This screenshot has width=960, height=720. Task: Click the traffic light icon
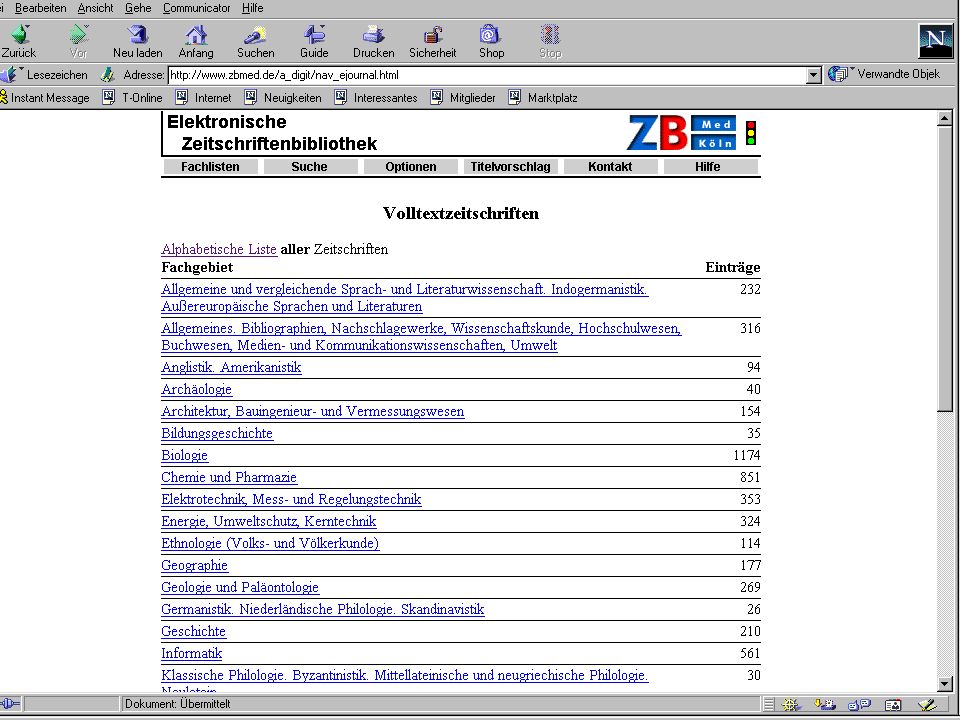751,133
